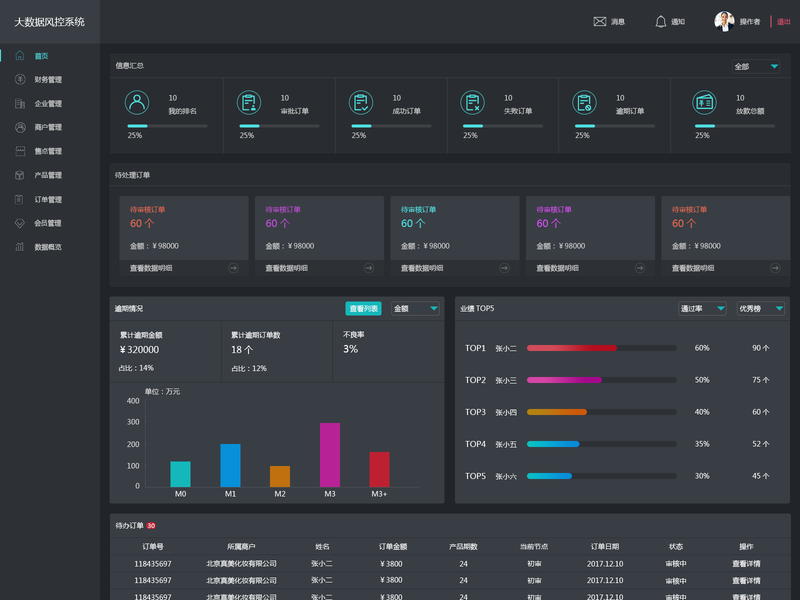Click the 失败订单 icon
This screenshot has height=600, width=800.
click(472, 103)
